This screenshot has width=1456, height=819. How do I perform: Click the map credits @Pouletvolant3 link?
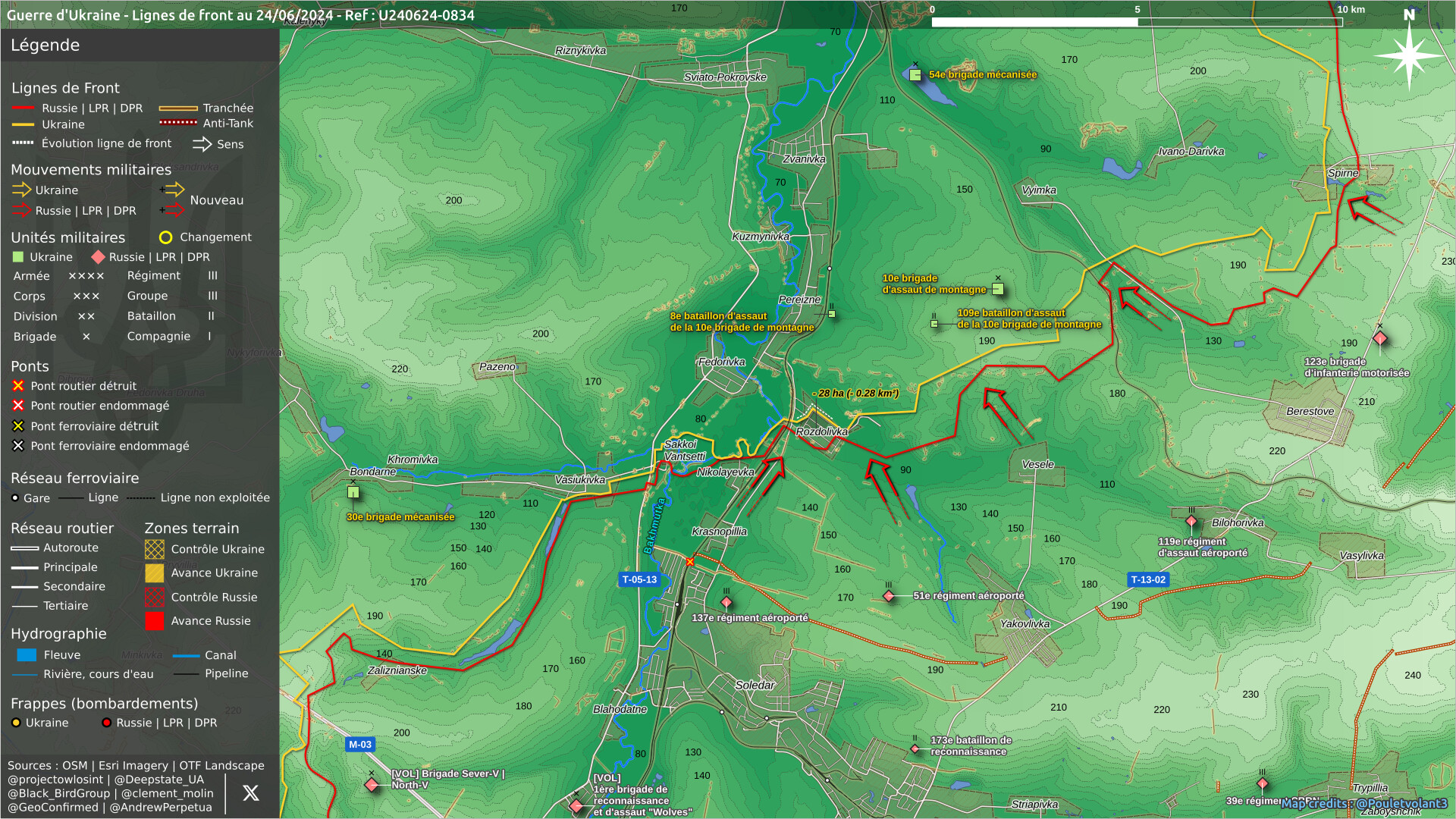[x=1363, y=804]
